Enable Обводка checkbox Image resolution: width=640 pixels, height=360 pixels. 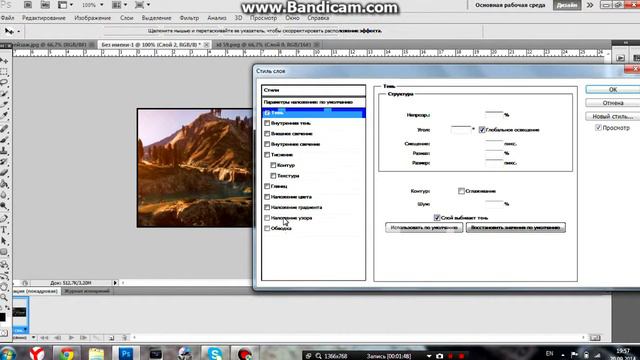click(x=267, y=229)
